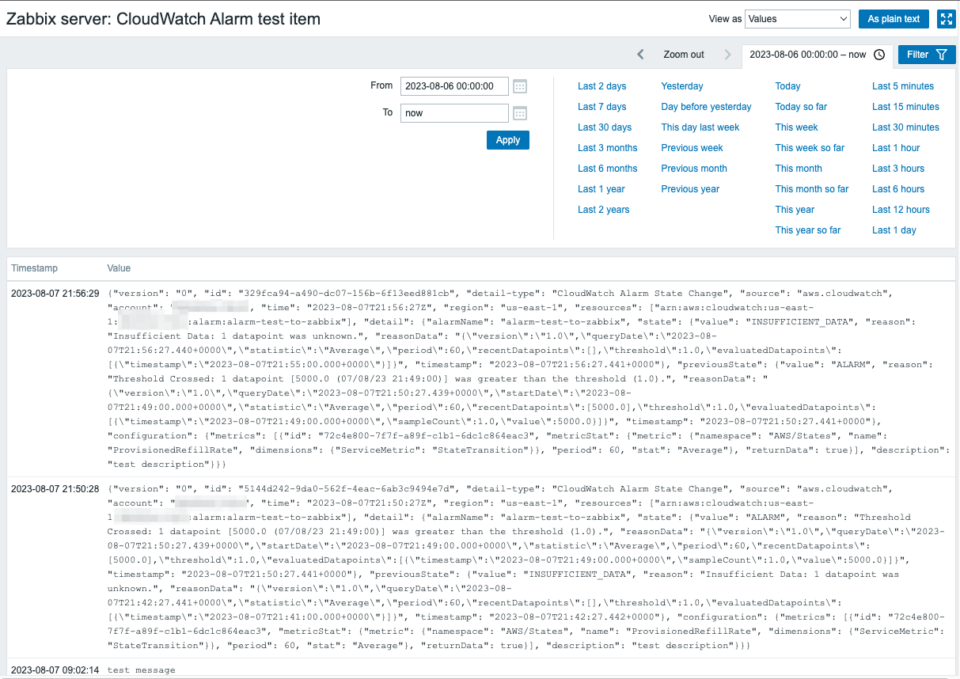Click the To date input field
This screenshot has height=679, width=960.
tap(455, 113)
